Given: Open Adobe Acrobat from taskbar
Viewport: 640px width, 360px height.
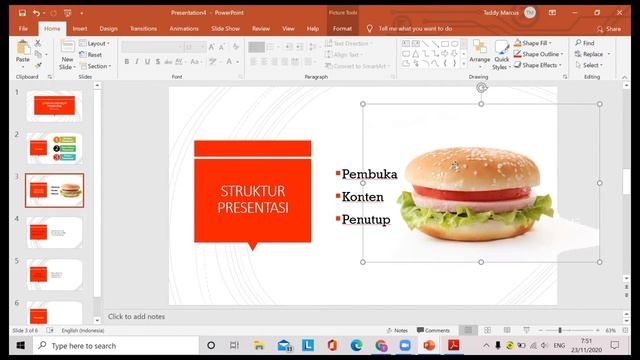Looking at the screenshot, I should (x=453, y=346).
